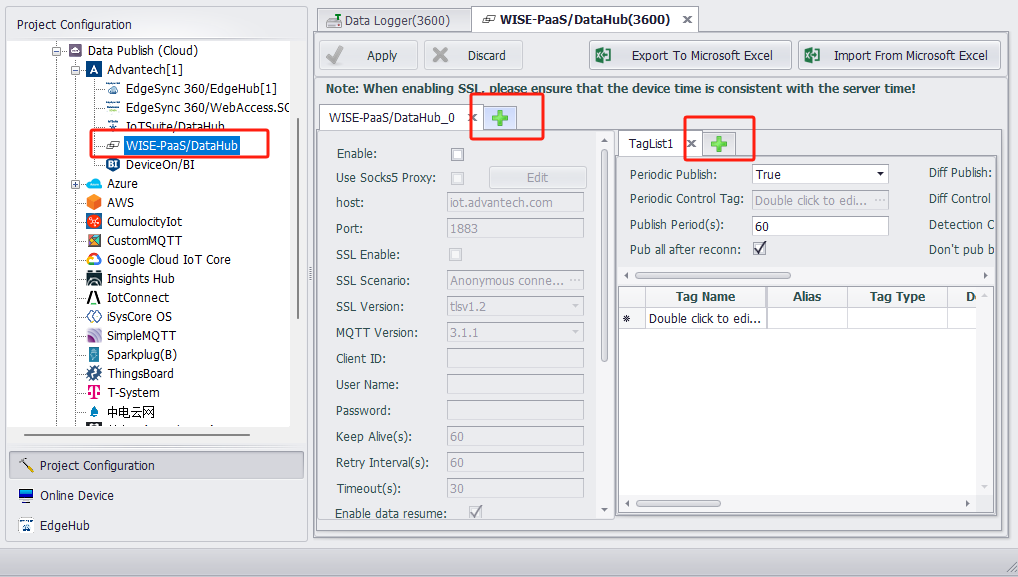The image size is (1018, 577).
Task: Uncheck Pub all after reconn option
Action: click(760, 249)
